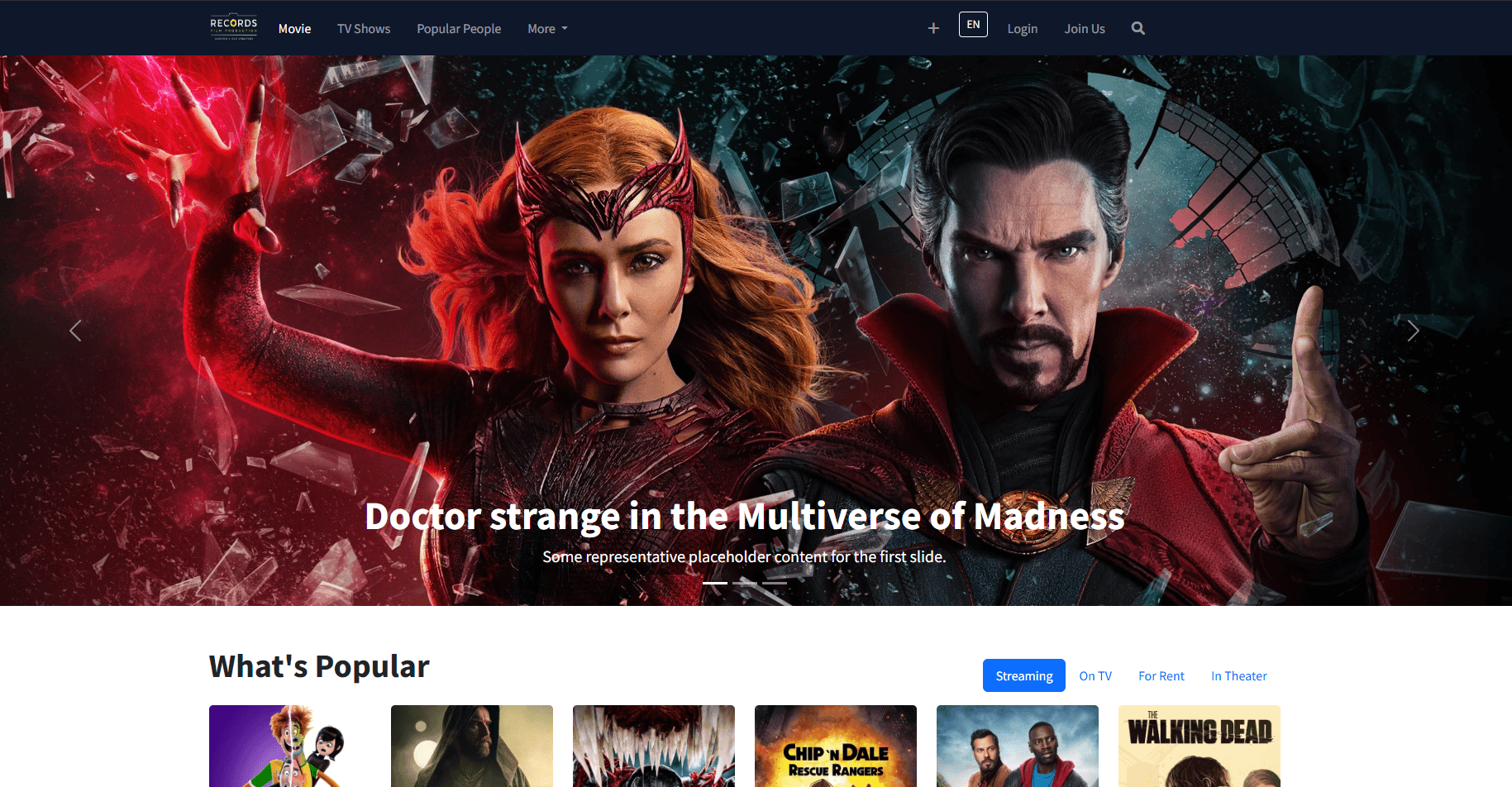
Task: Click the Login link
Action: tap(1022, 29)
